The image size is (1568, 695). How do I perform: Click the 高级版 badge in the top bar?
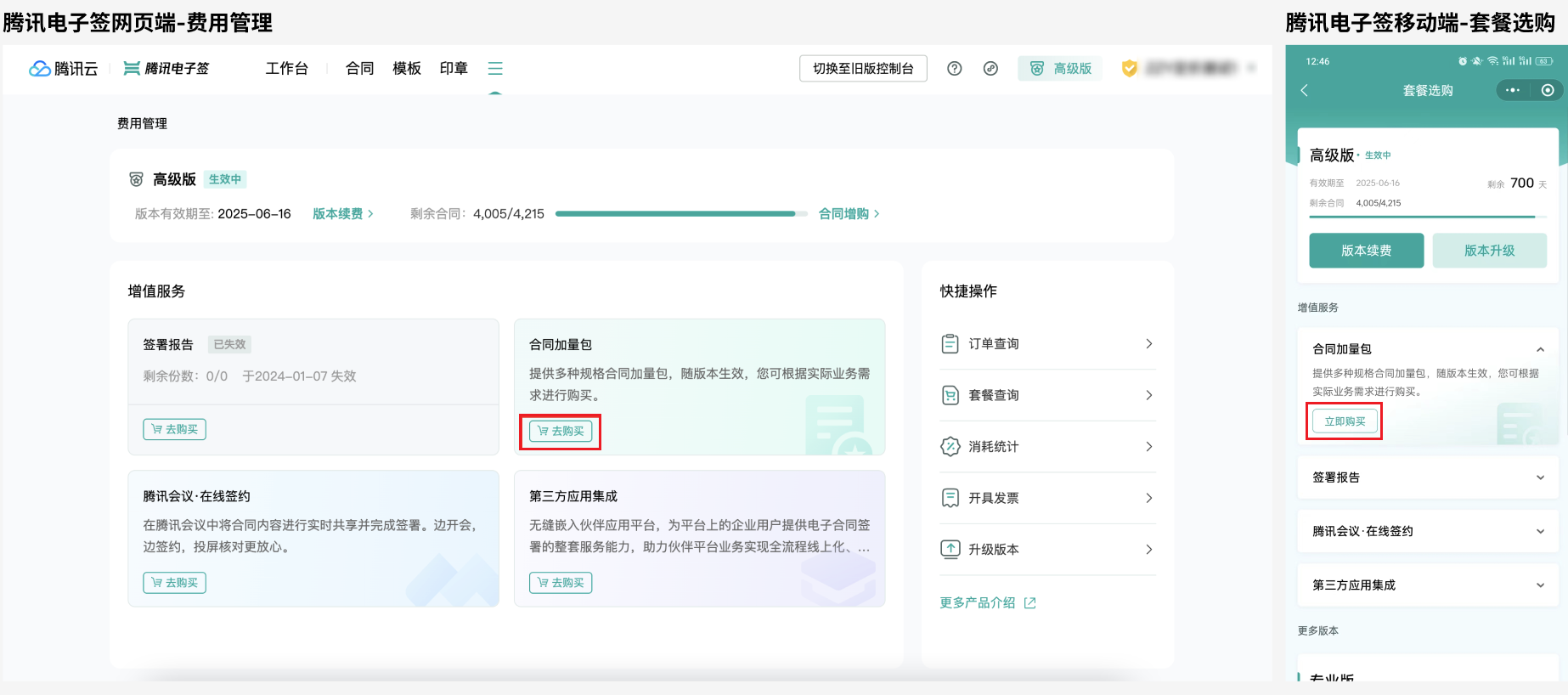1060,69
